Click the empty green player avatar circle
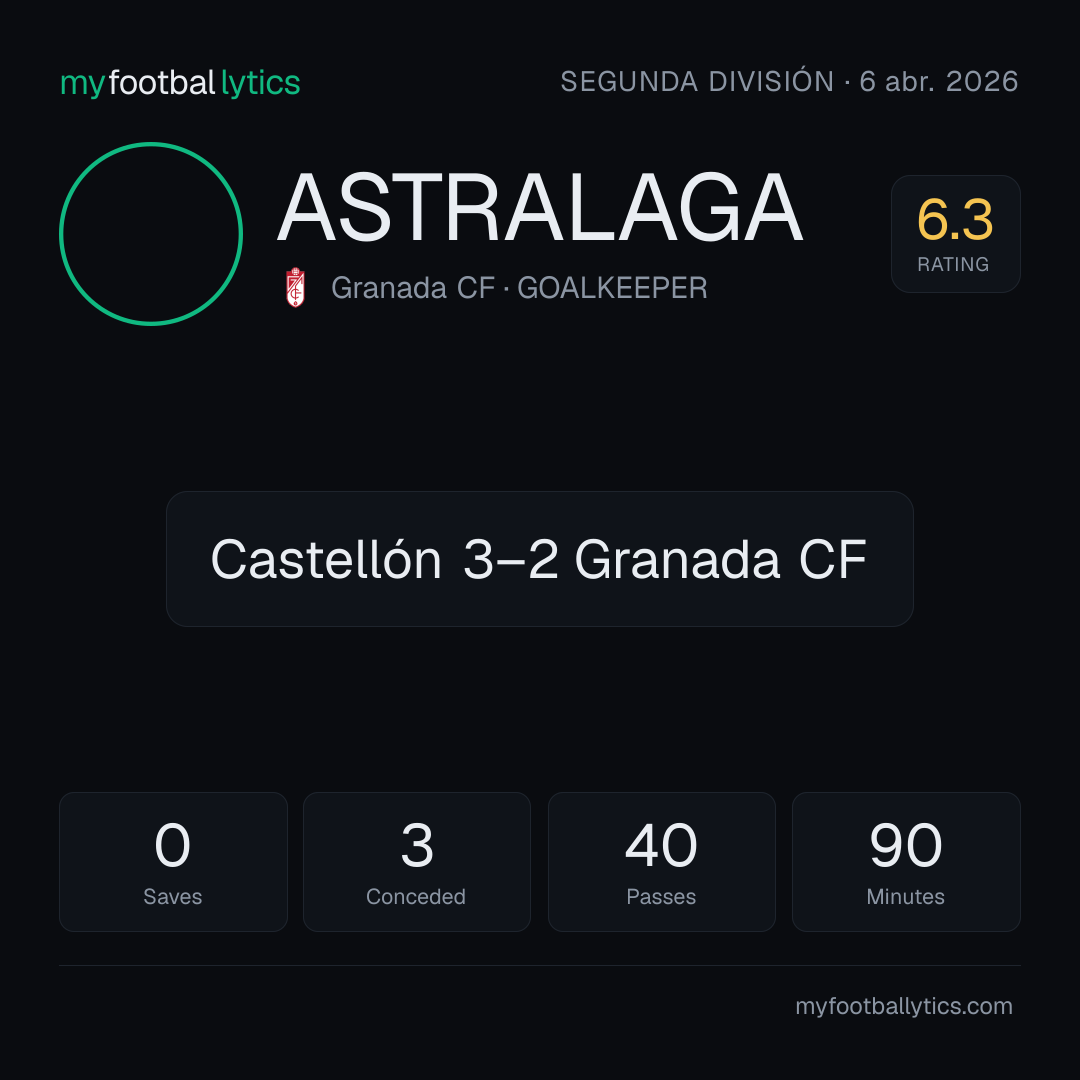 (151, 234)
